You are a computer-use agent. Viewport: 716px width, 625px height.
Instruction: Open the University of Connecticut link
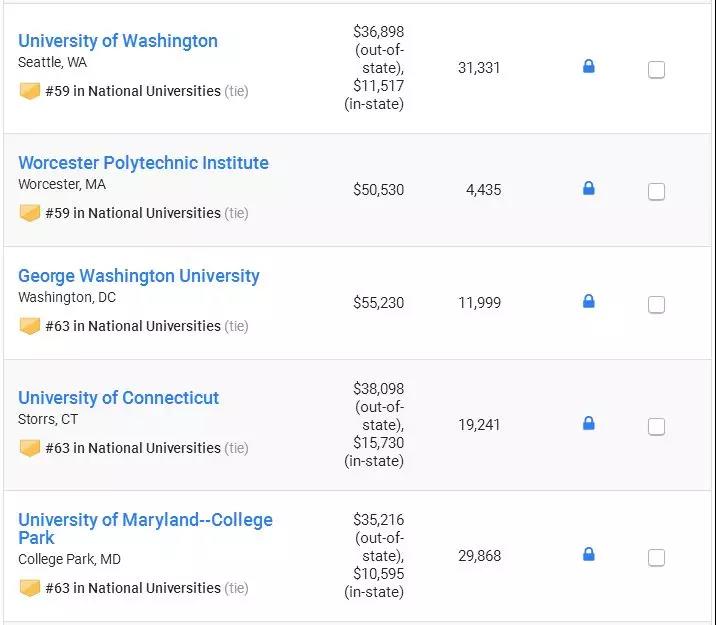(118, 398)
